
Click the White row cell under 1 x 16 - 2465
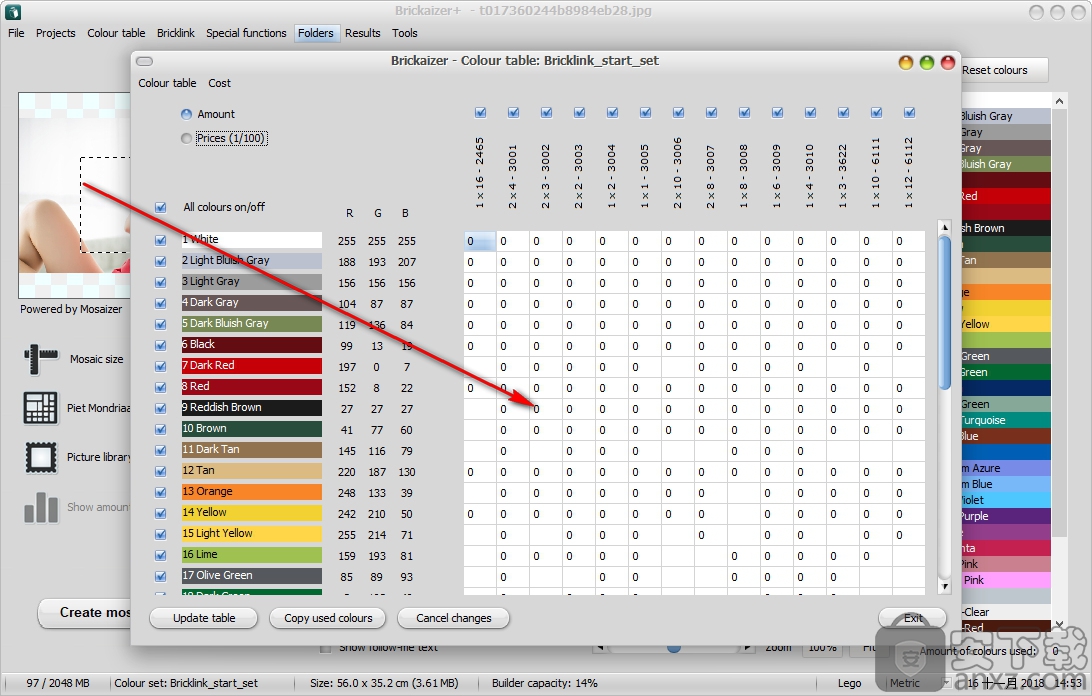tap(480, 241)
